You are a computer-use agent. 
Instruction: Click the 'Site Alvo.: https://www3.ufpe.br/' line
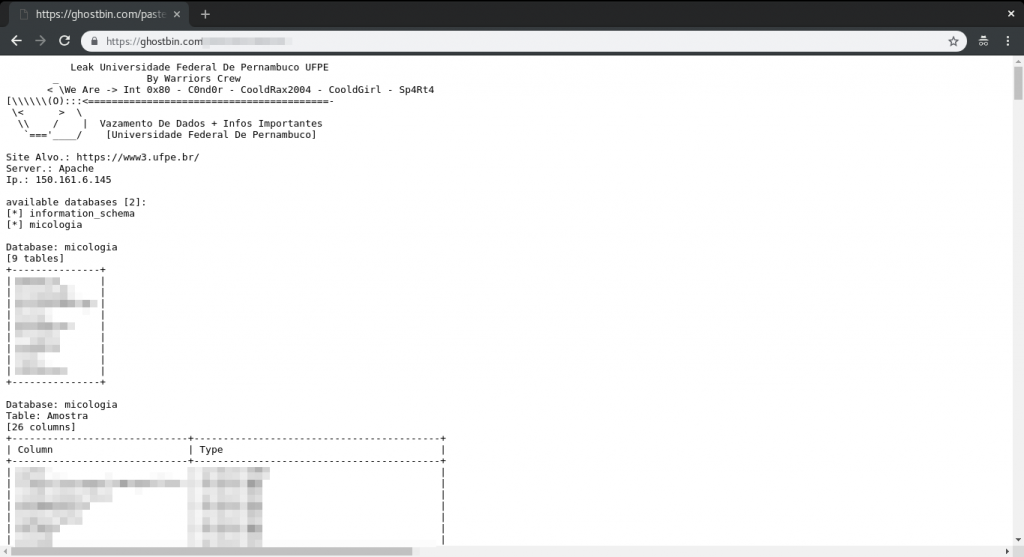(103, 157)
